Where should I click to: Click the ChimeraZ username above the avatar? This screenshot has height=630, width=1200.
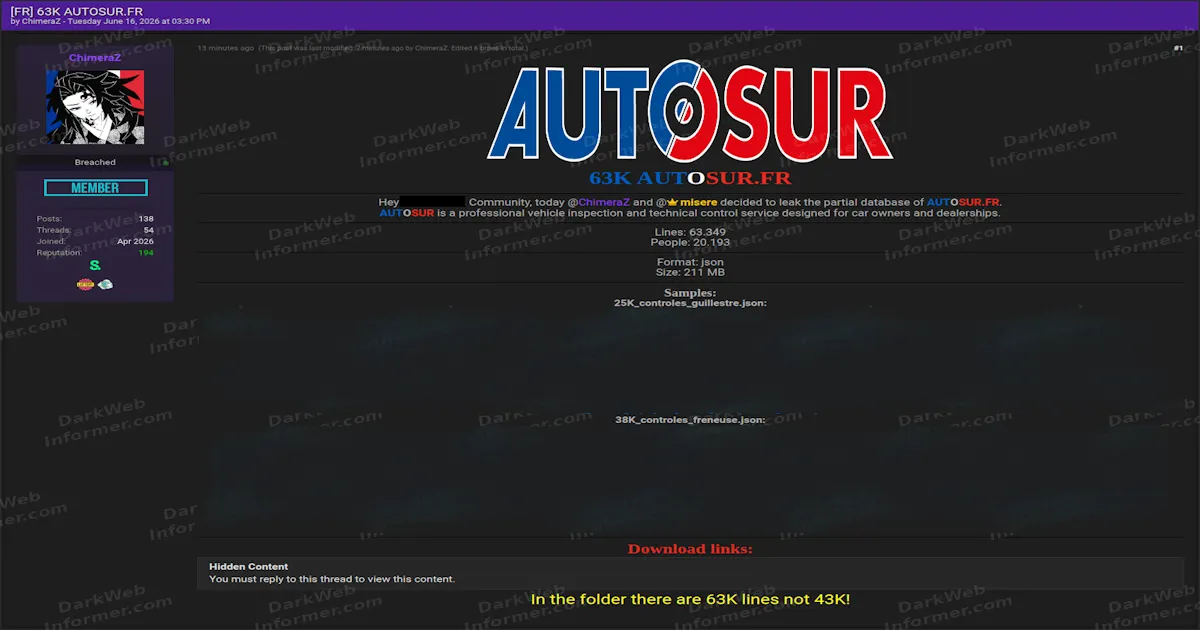(x=95, y=58)
